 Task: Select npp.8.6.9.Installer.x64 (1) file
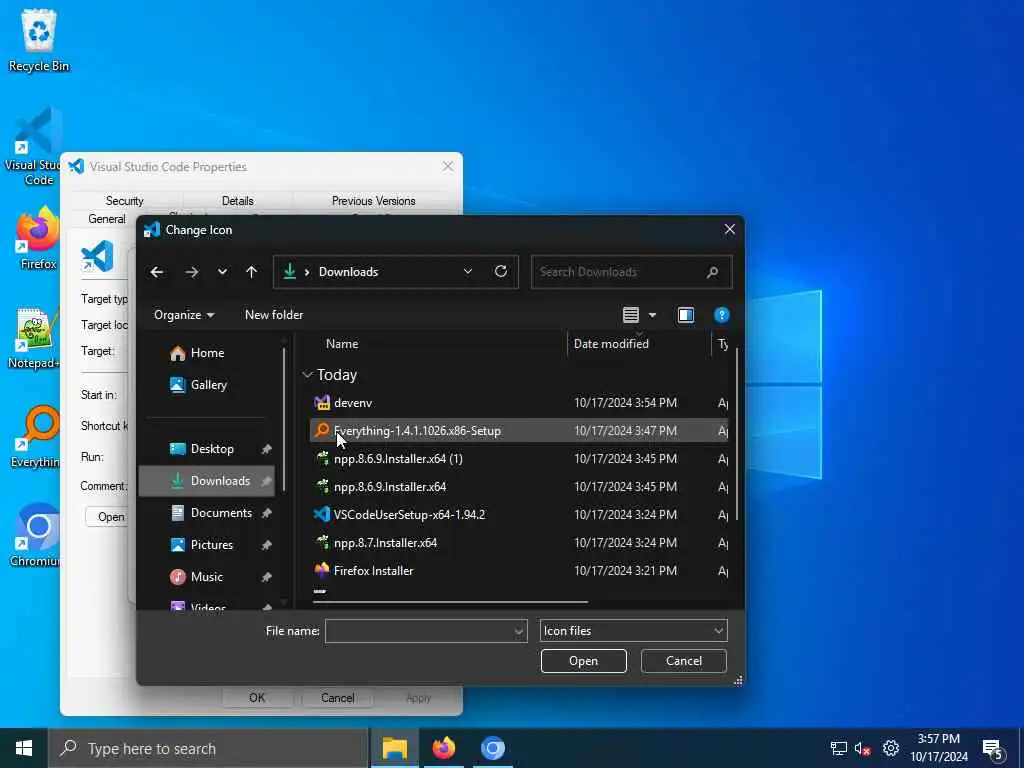point(519,459)
